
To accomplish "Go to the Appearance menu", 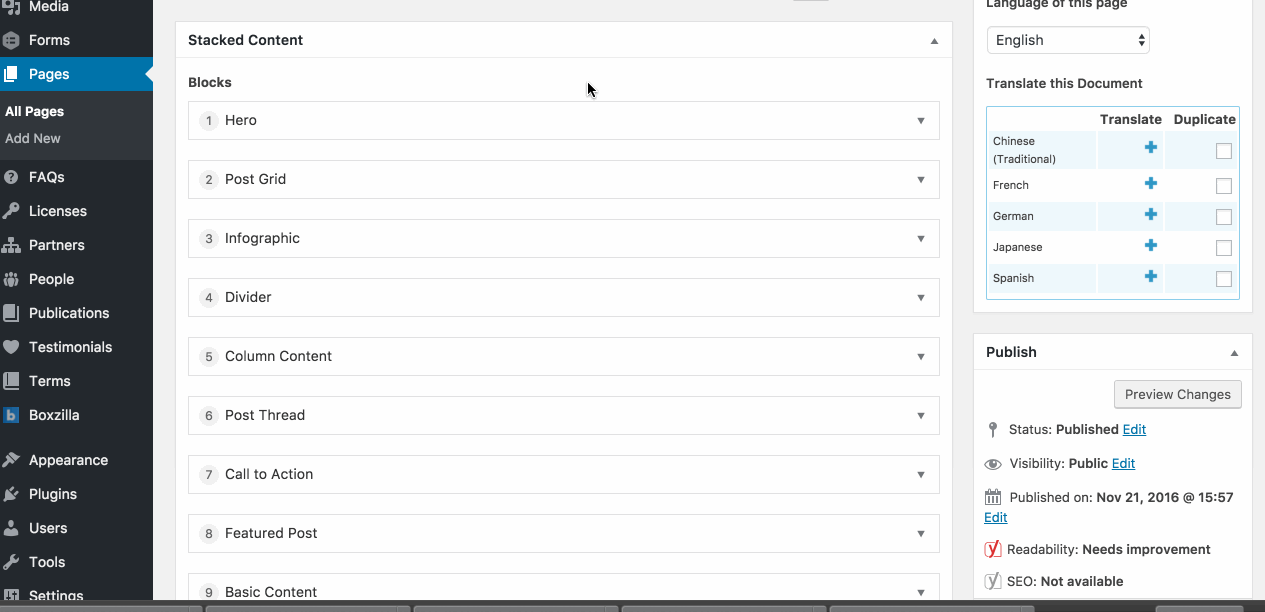I will pyautogui.click(x=68, y=460).
